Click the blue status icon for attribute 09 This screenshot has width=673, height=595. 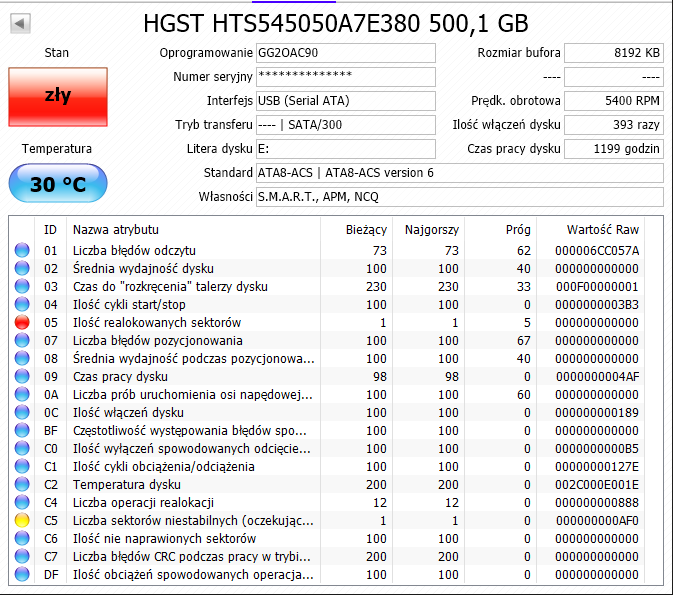[22, 376]
